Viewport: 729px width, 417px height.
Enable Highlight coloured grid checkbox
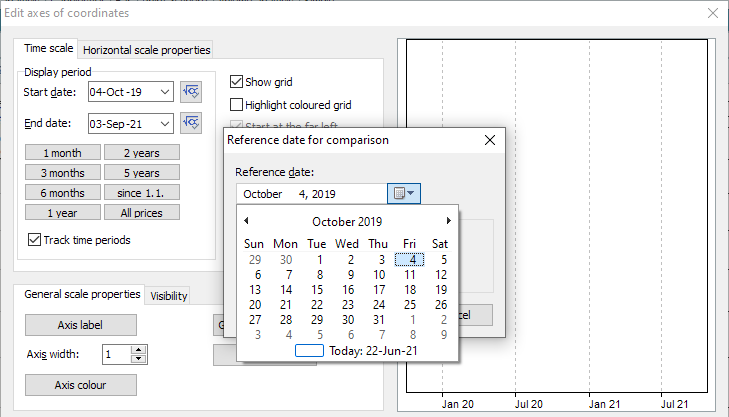[x=237, y=105]
